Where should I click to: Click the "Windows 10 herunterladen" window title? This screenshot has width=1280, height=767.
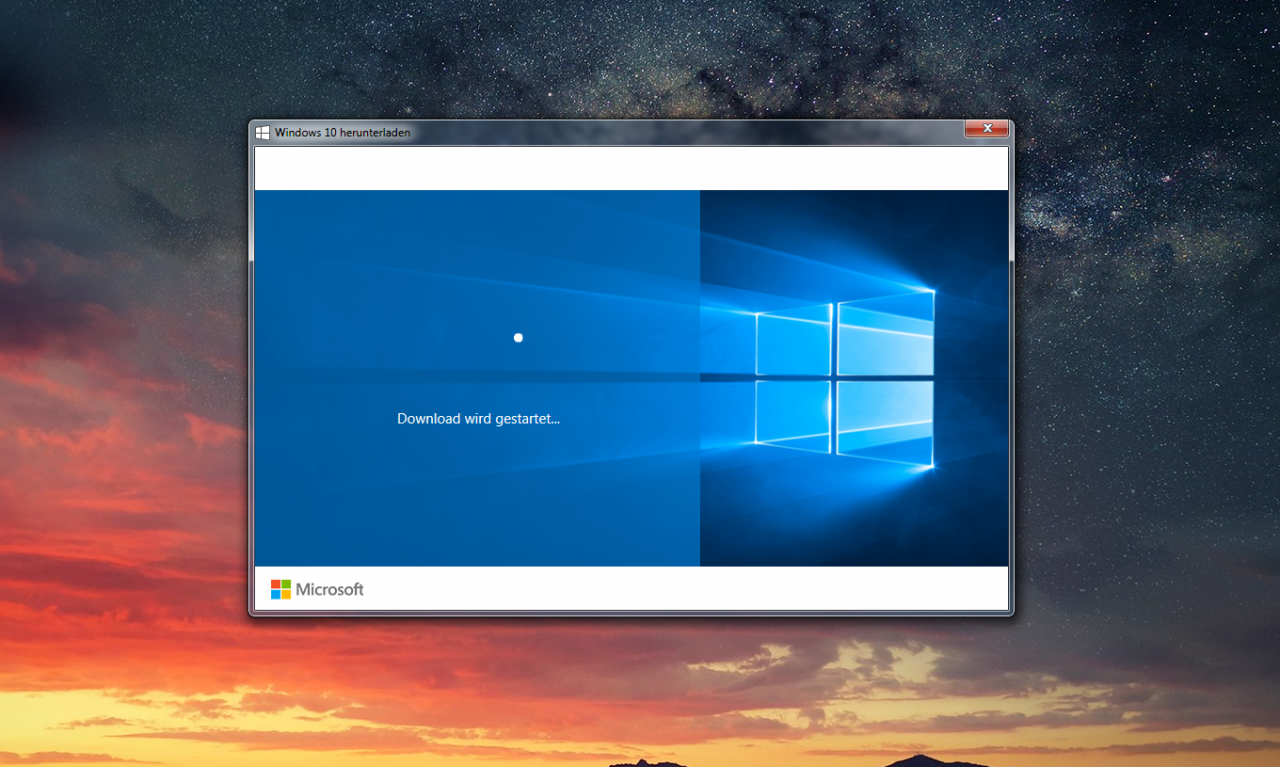tap(342, 132)
